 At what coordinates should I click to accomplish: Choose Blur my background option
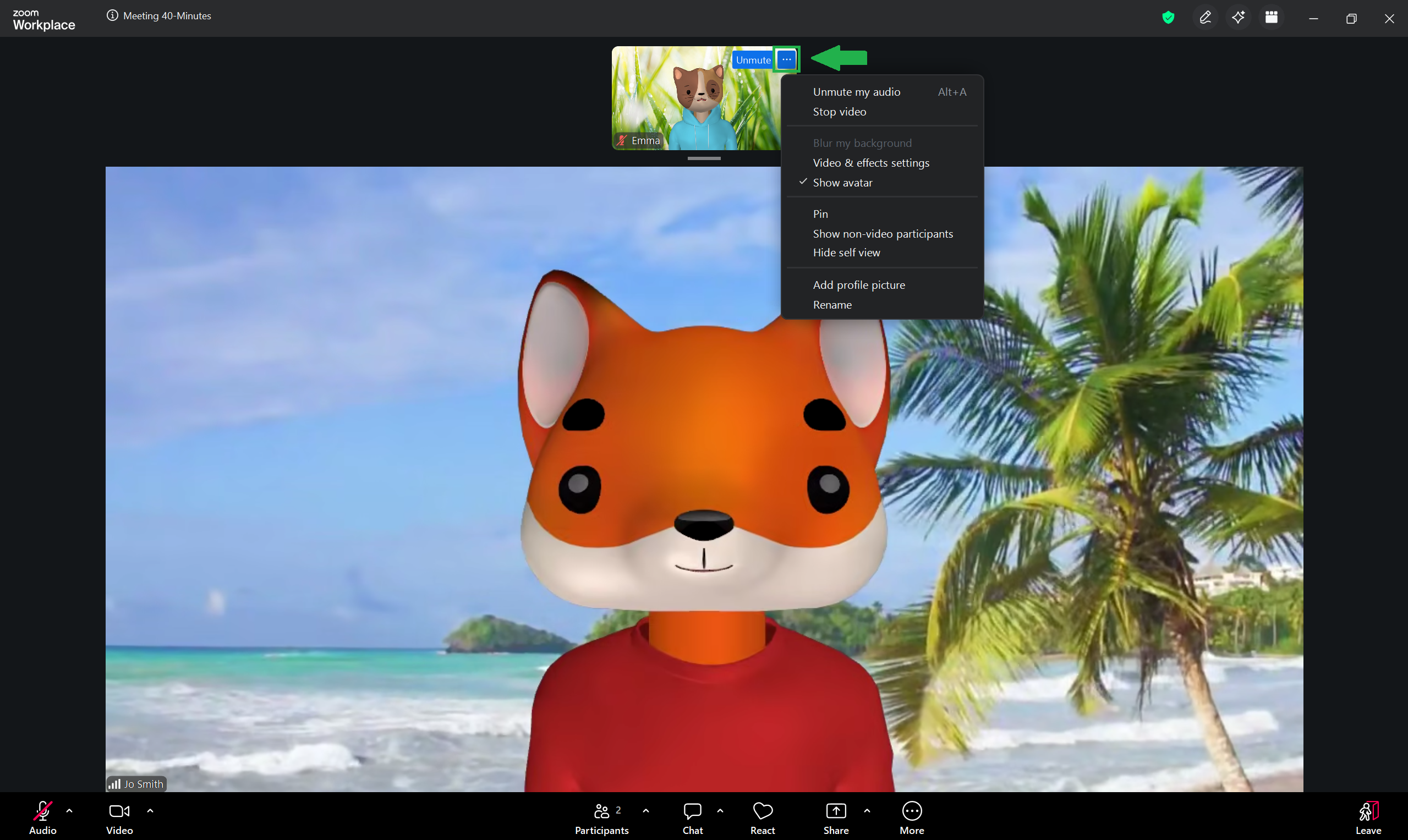[x=882, y=142]
